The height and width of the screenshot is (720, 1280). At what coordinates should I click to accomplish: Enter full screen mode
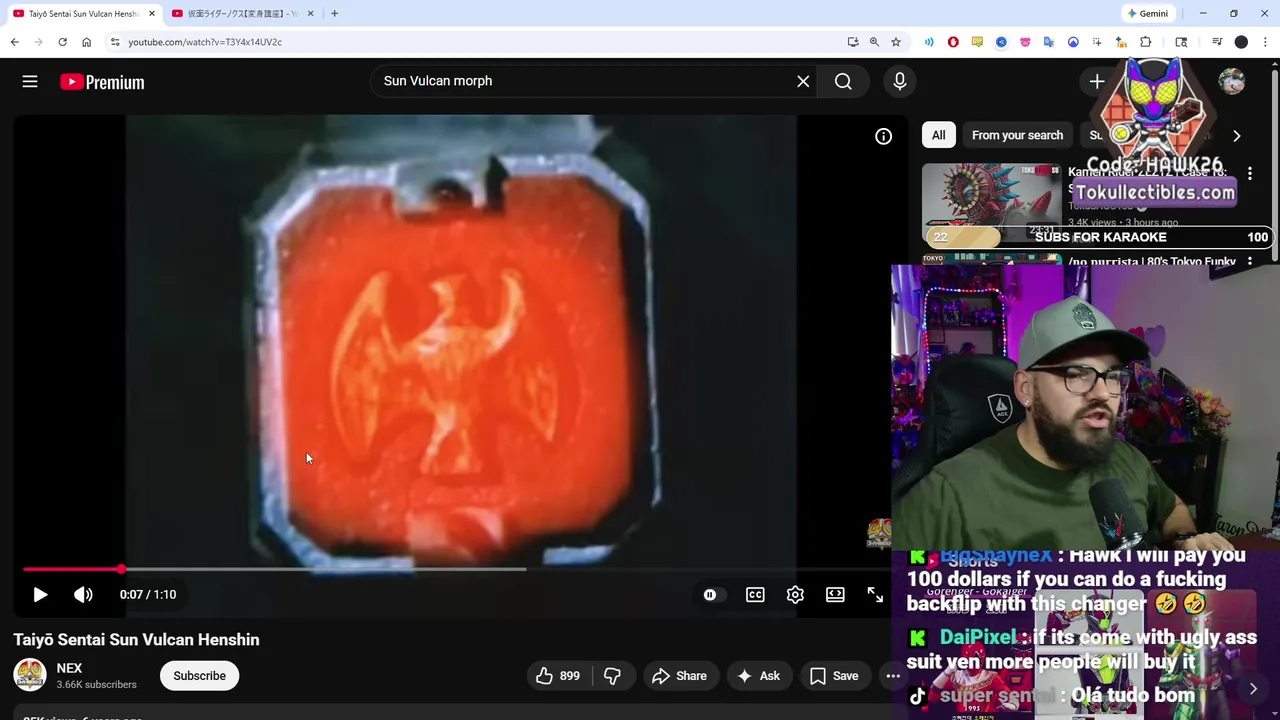(875, 594)
